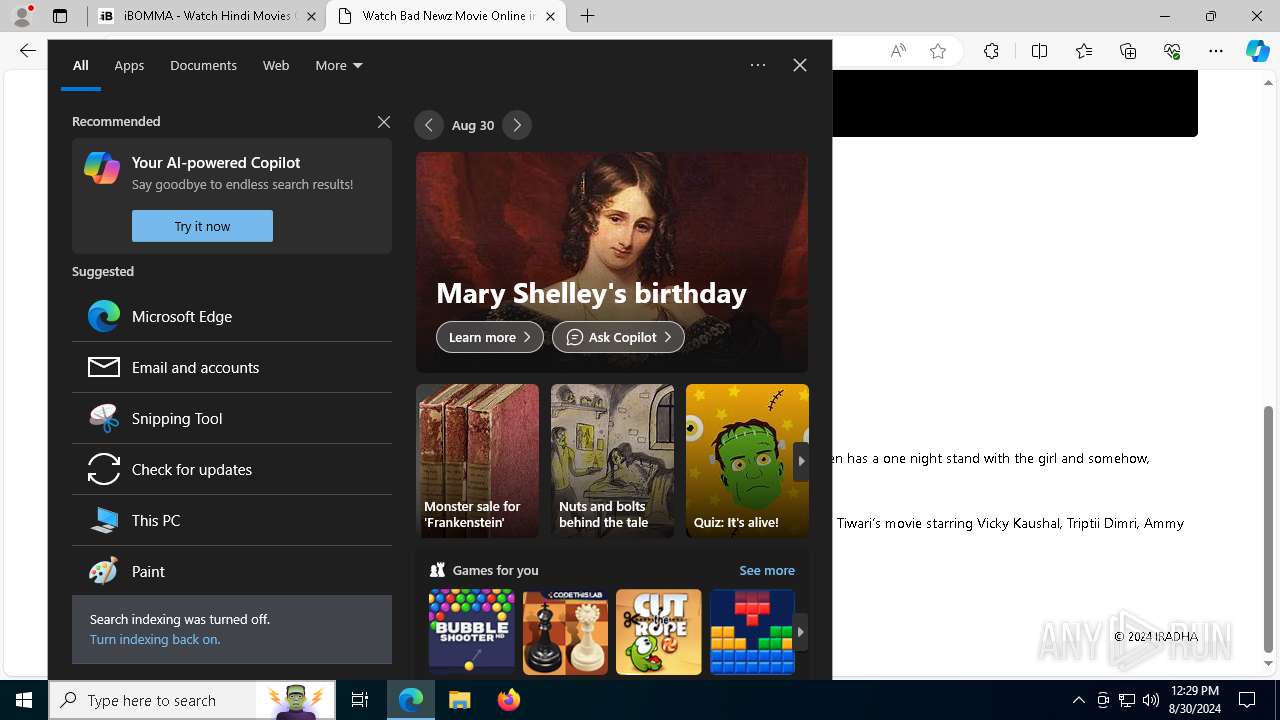Close the iBOMMA tab

click(311, 16)
